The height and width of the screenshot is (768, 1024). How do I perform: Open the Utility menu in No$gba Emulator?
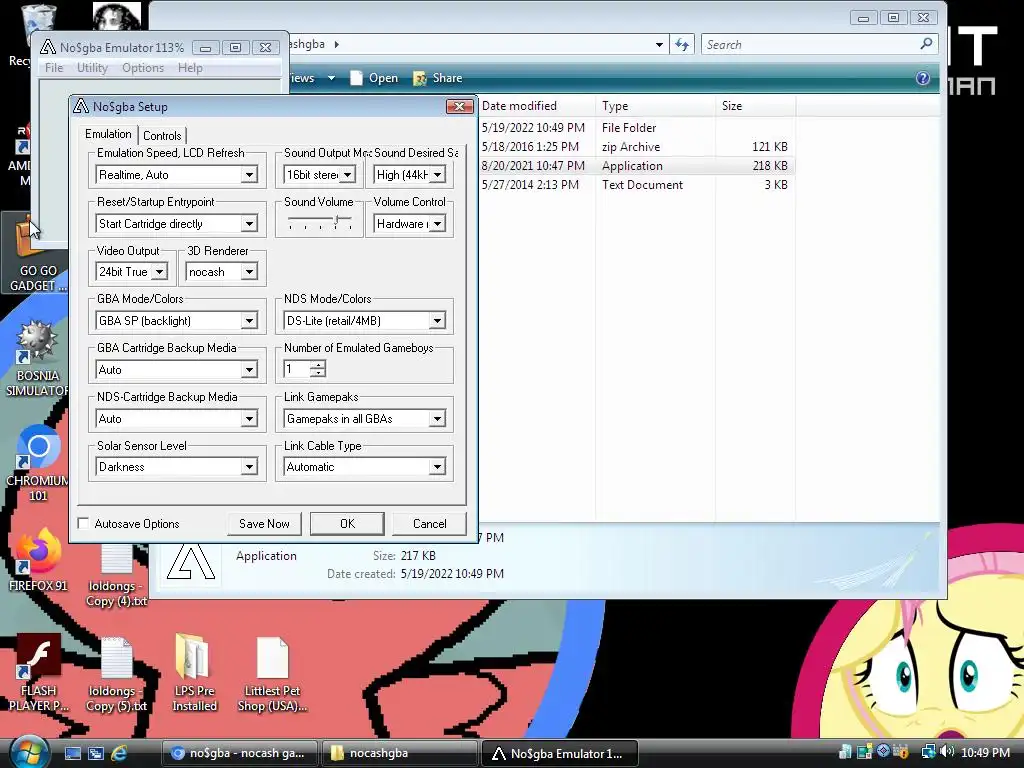pyautogui.click(x=92, y=67)
